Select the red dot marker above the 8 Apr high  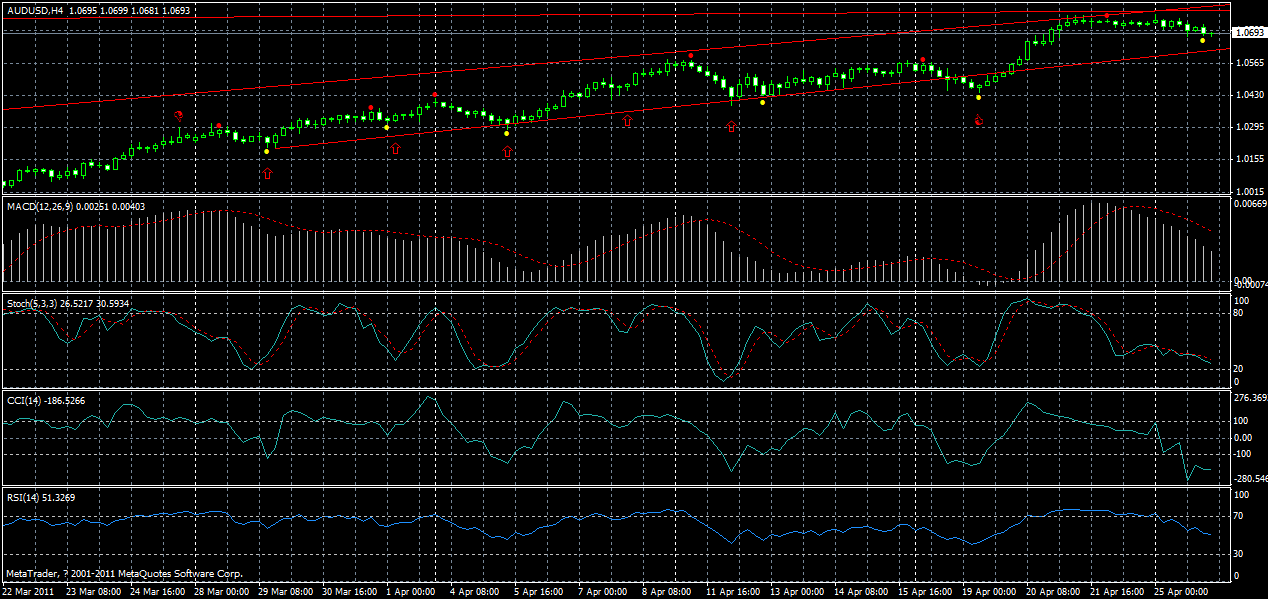tap(691, 55)
